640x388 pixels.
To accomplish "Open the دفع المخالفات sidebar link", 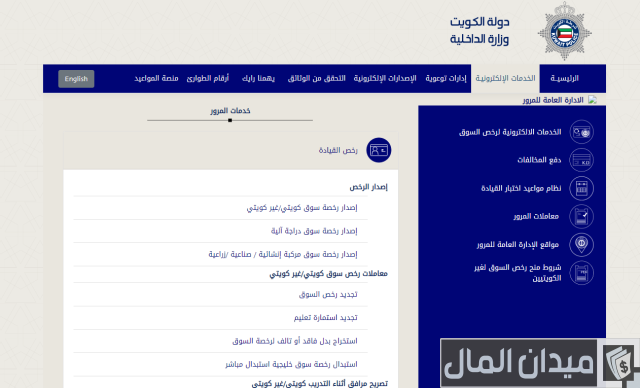I will (x=539, y=160).
